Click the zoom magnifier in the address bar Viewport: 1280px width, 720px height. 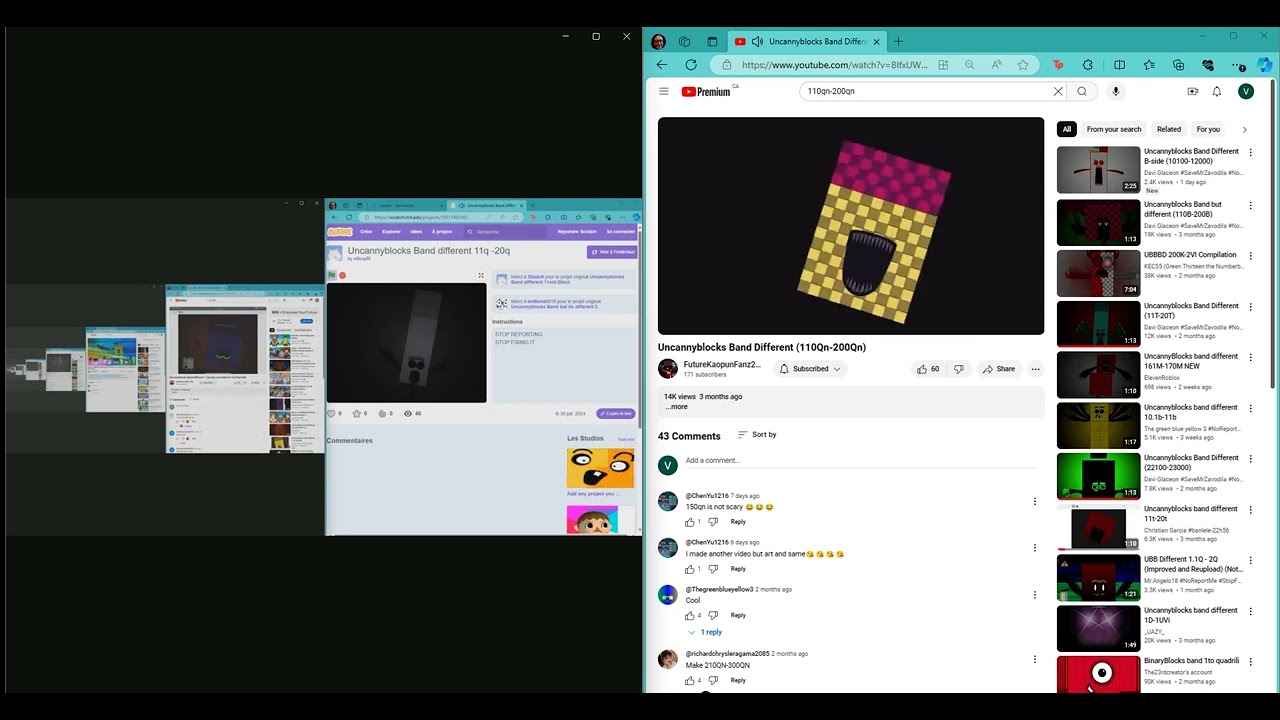click(969, 65)
